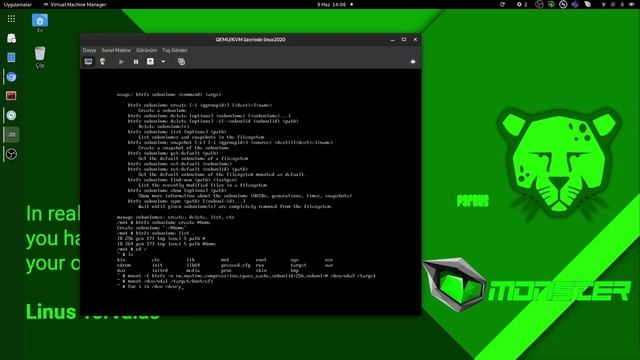Toggle fullscreen icon at toolbar right

[x=413, y=62]
